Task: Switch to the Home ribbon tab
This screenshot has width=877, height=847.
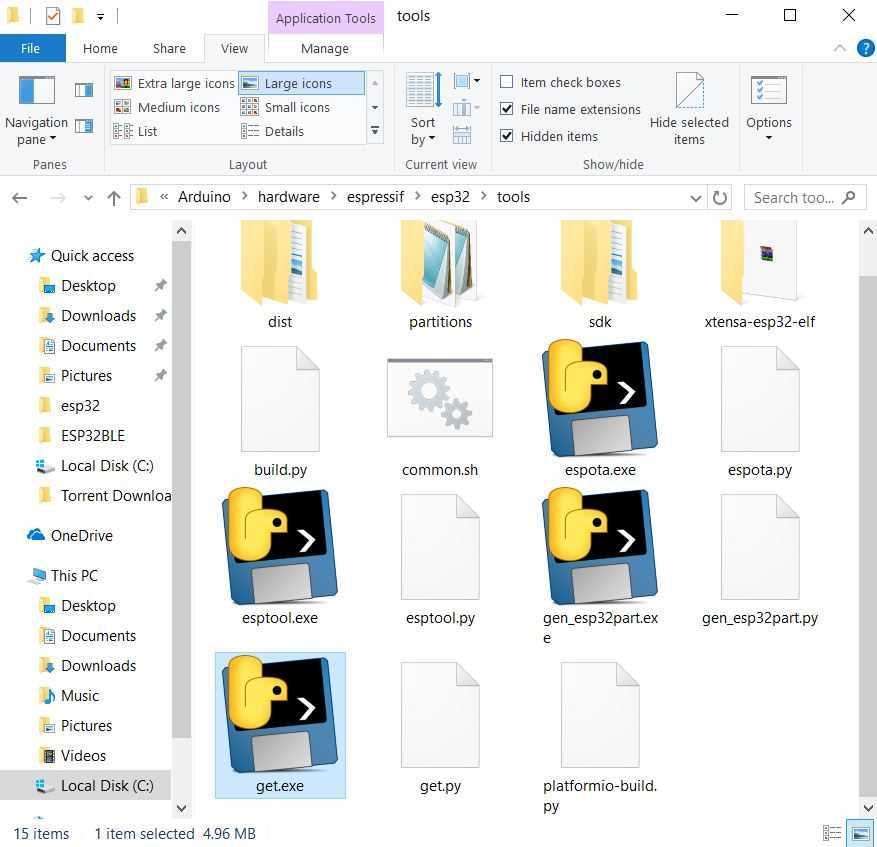Action: [100, 48]
